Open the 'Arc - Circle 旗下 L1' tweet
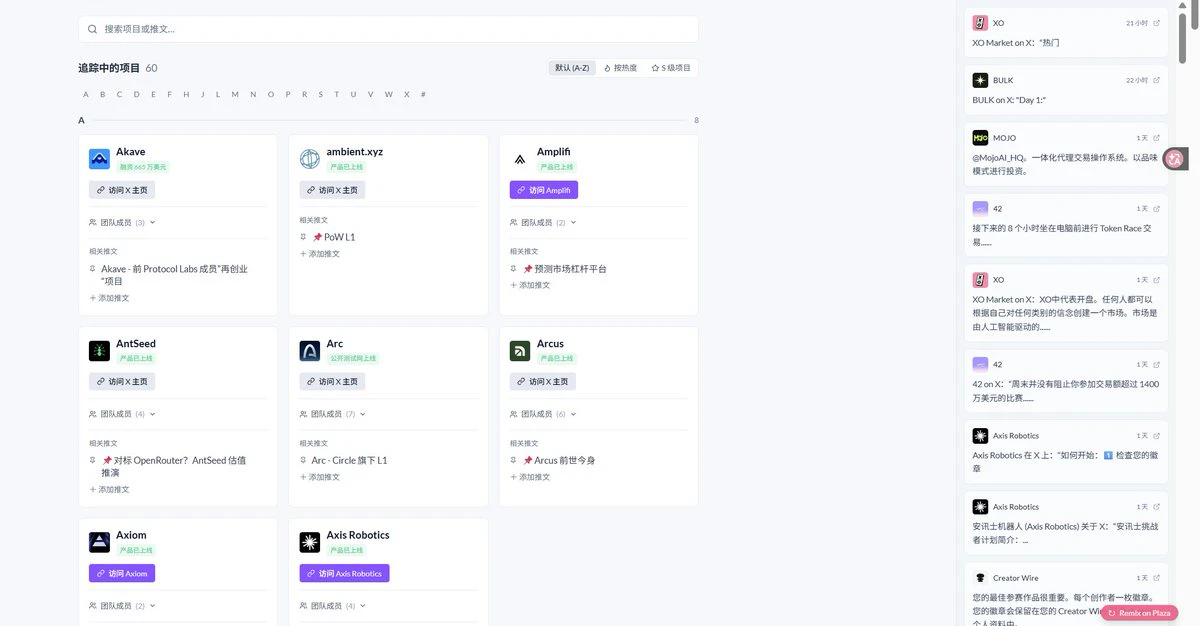Viewport: 1200px width, 626px height. 349,460
